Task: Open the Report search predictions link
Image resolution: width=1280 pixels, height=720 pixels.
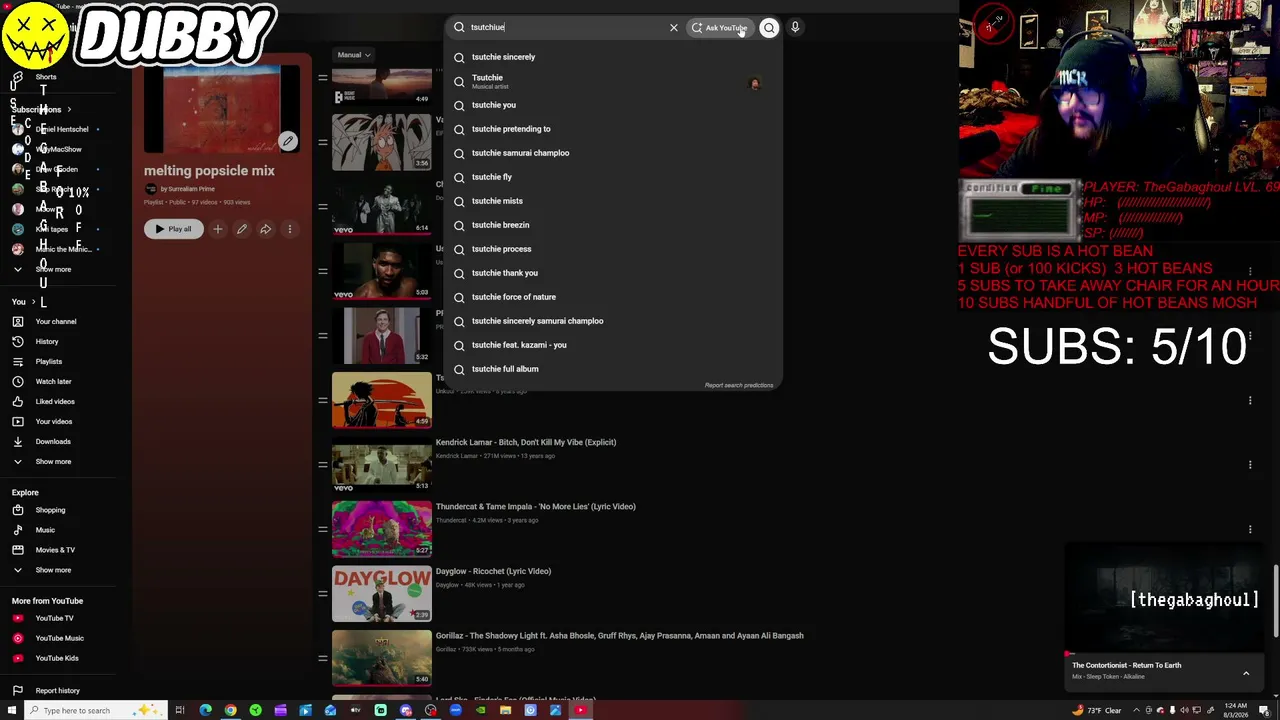Action: click(739, 385)
